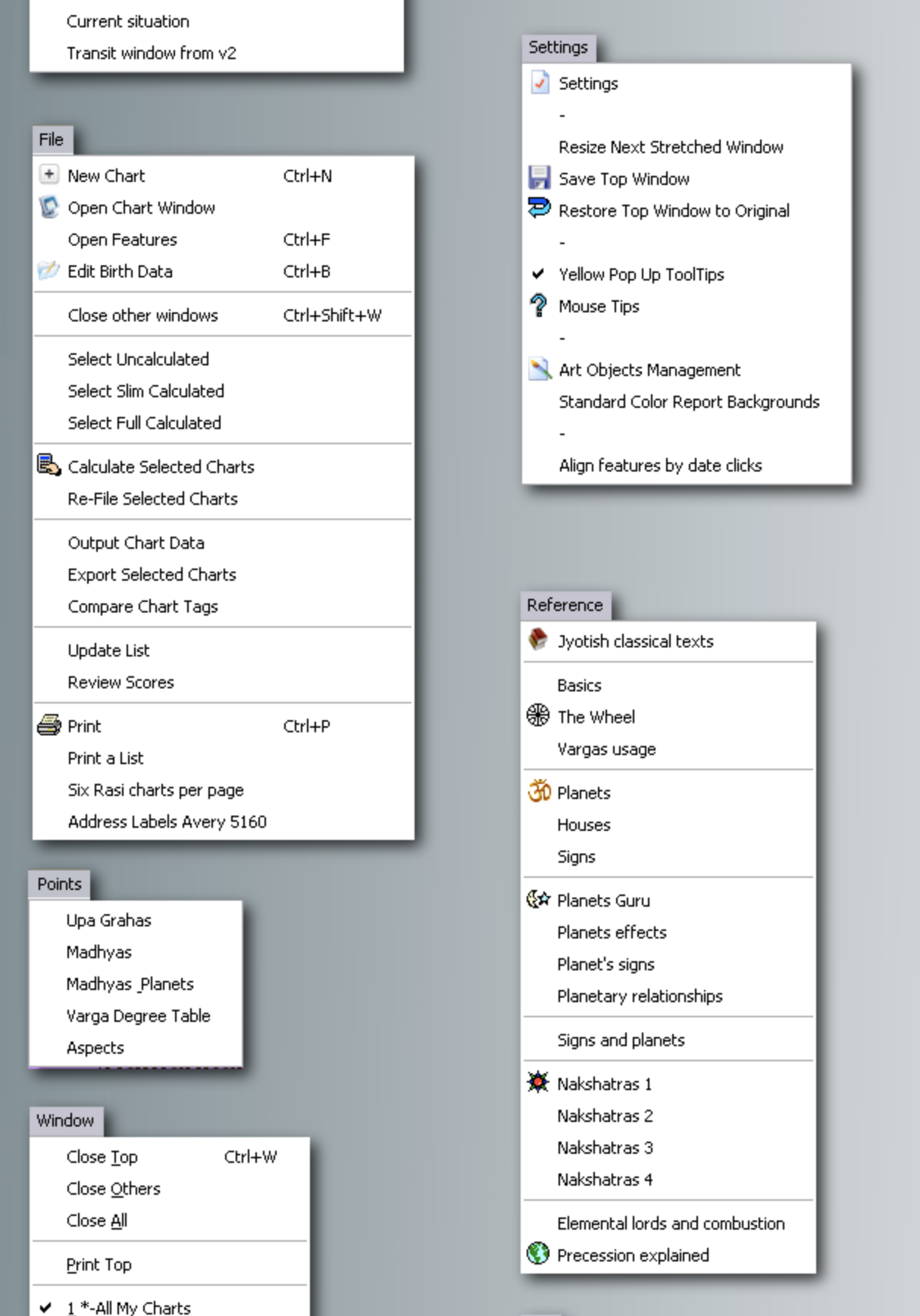The width and height of the screenshot is (920, 1316).
Task: Open Standard Color Report Backgrounds
Action: 688,402
